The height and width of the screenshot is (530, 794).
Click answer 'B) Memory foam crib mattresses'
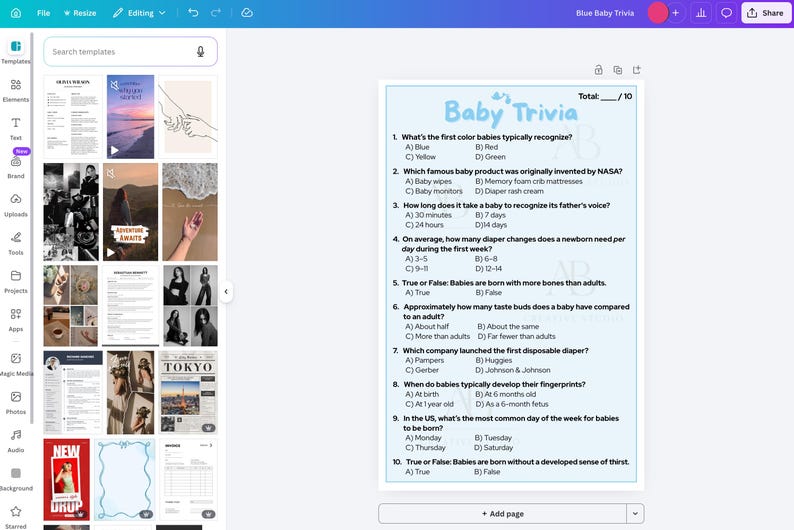pos(529,181)
